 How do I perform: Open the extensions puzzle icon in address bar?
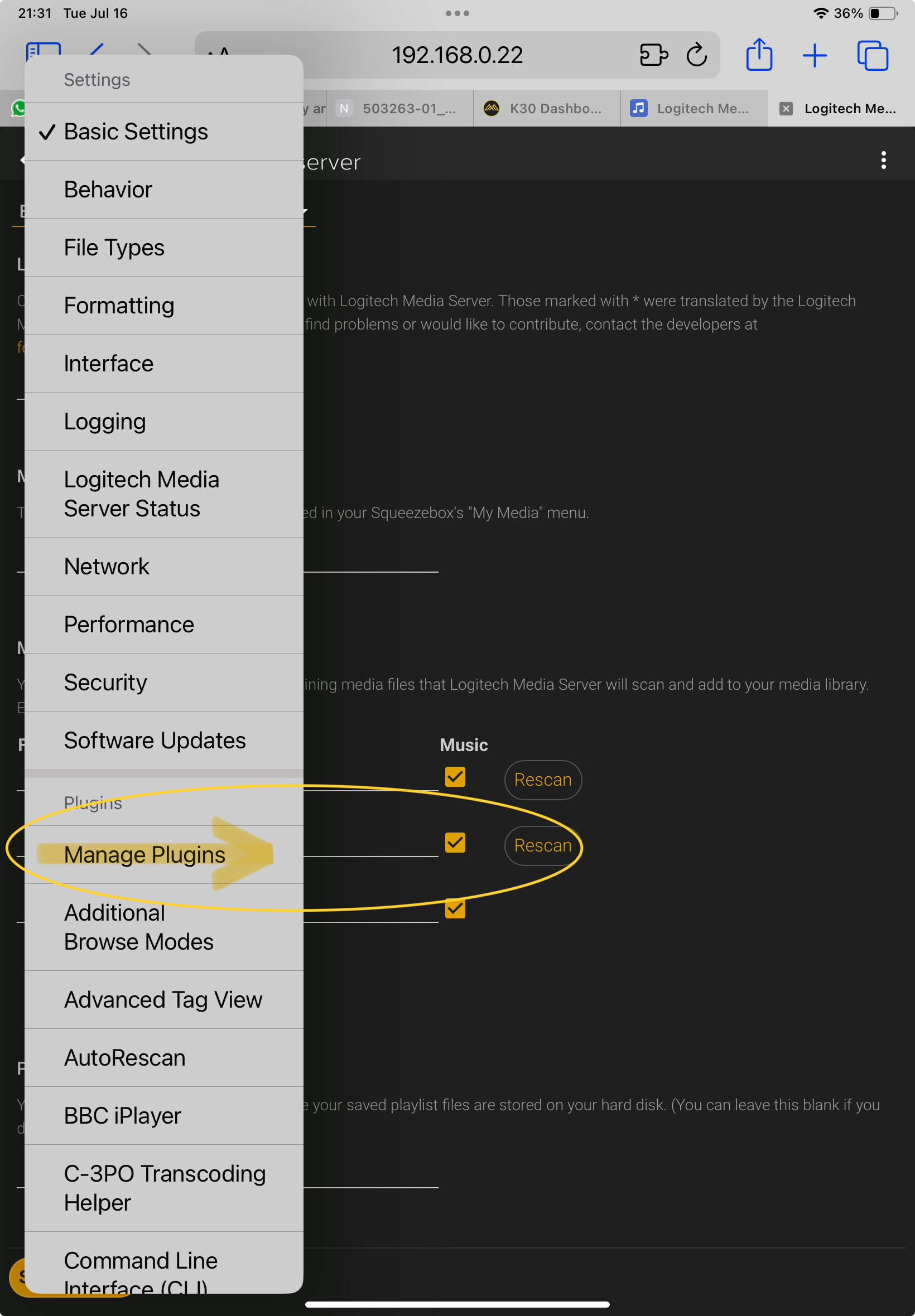click(x=653, y=55)
